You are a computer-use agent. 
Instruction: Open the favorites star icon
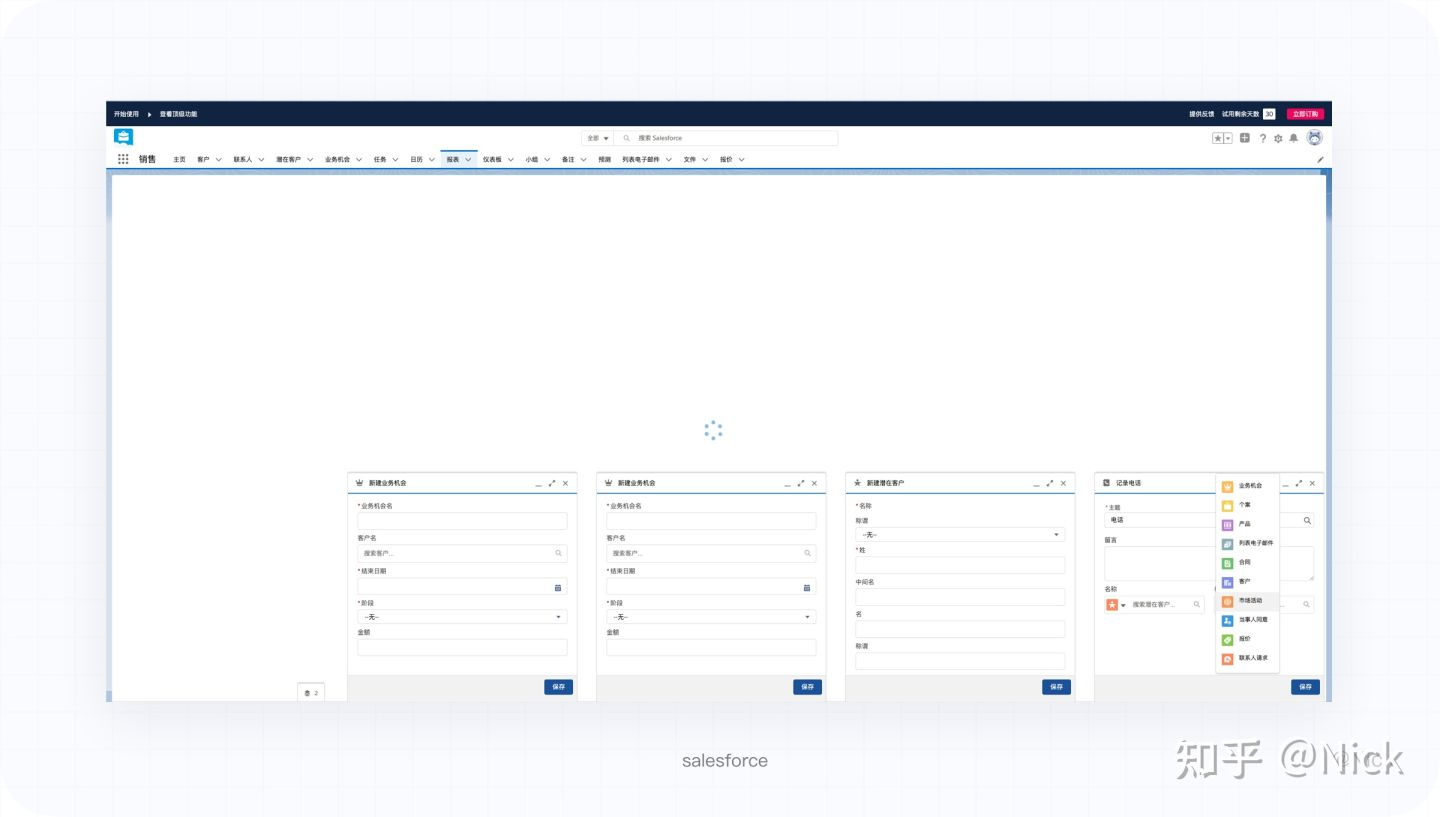tap(1218, 138)
